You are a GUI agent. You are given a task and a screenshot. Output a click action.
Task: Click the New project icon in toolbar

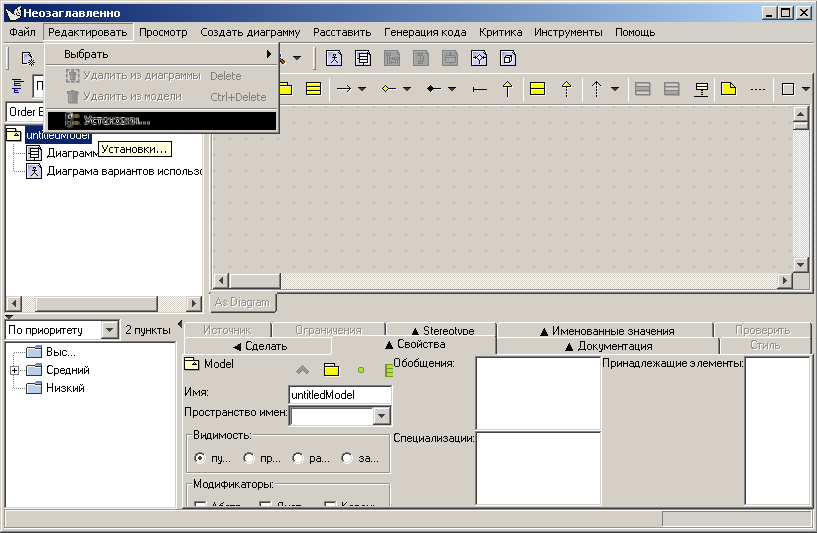[27, 58]
